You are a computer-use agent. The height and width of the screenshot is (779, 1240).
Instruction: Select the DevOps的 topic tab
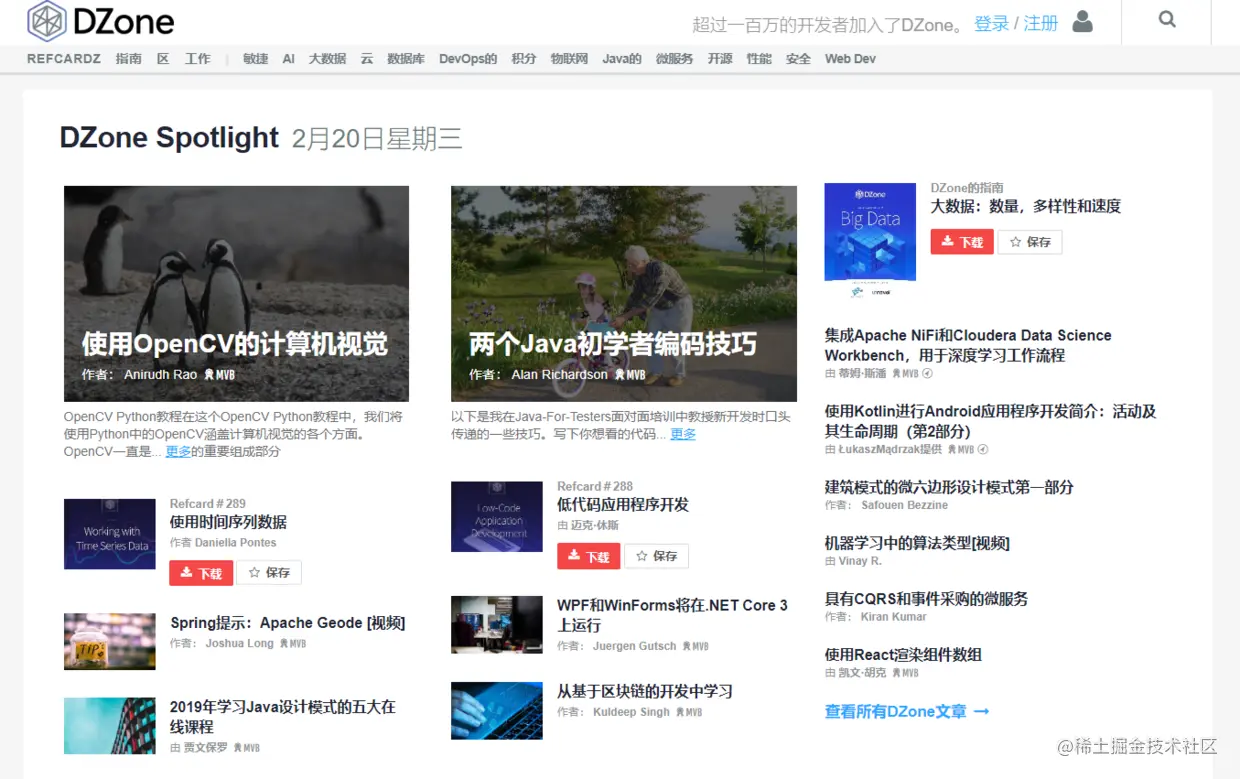(x=468, y=59)
